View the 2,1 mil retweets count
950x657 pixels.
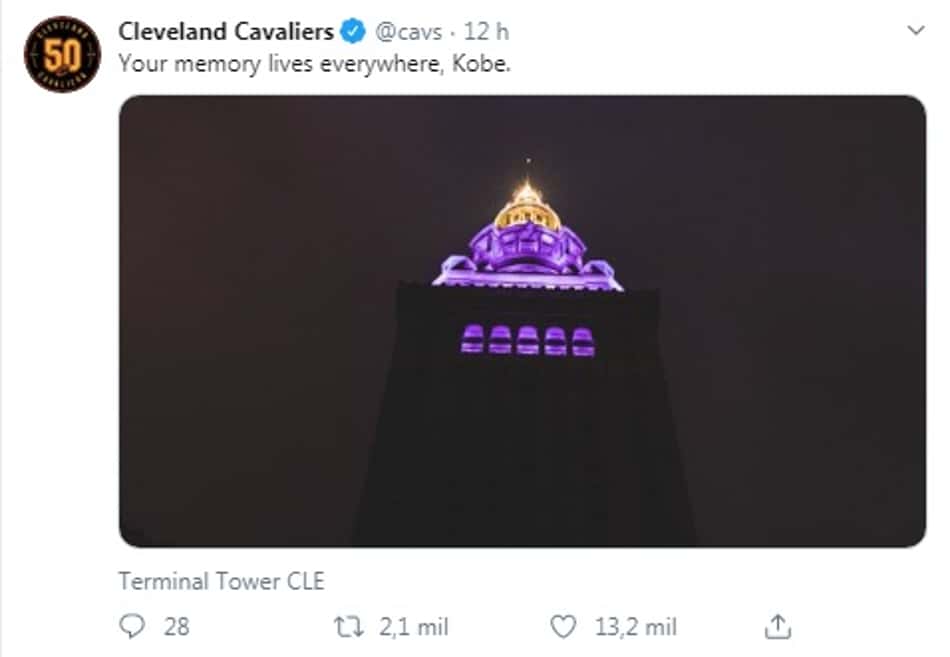[x=414, y=627]
